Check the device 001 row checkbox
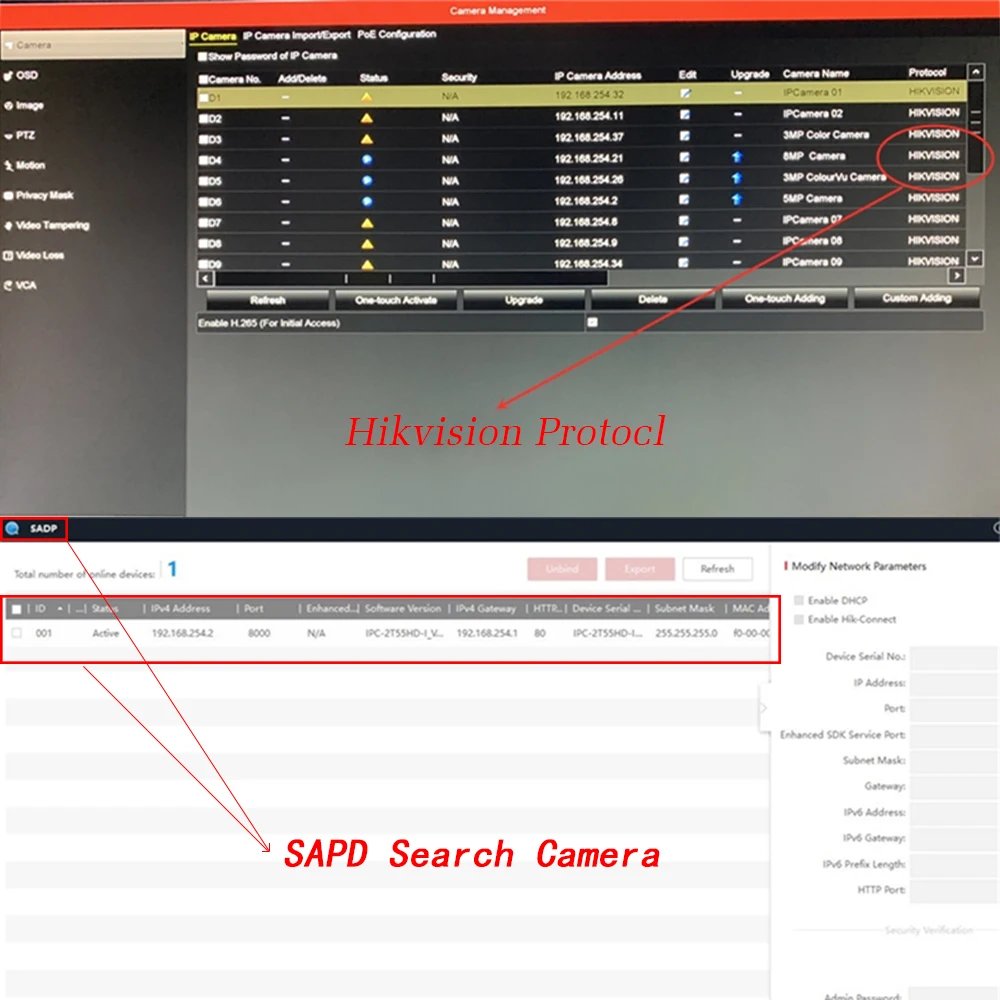This screenshot has height=1000, width=1000. (x=17, y=633)
